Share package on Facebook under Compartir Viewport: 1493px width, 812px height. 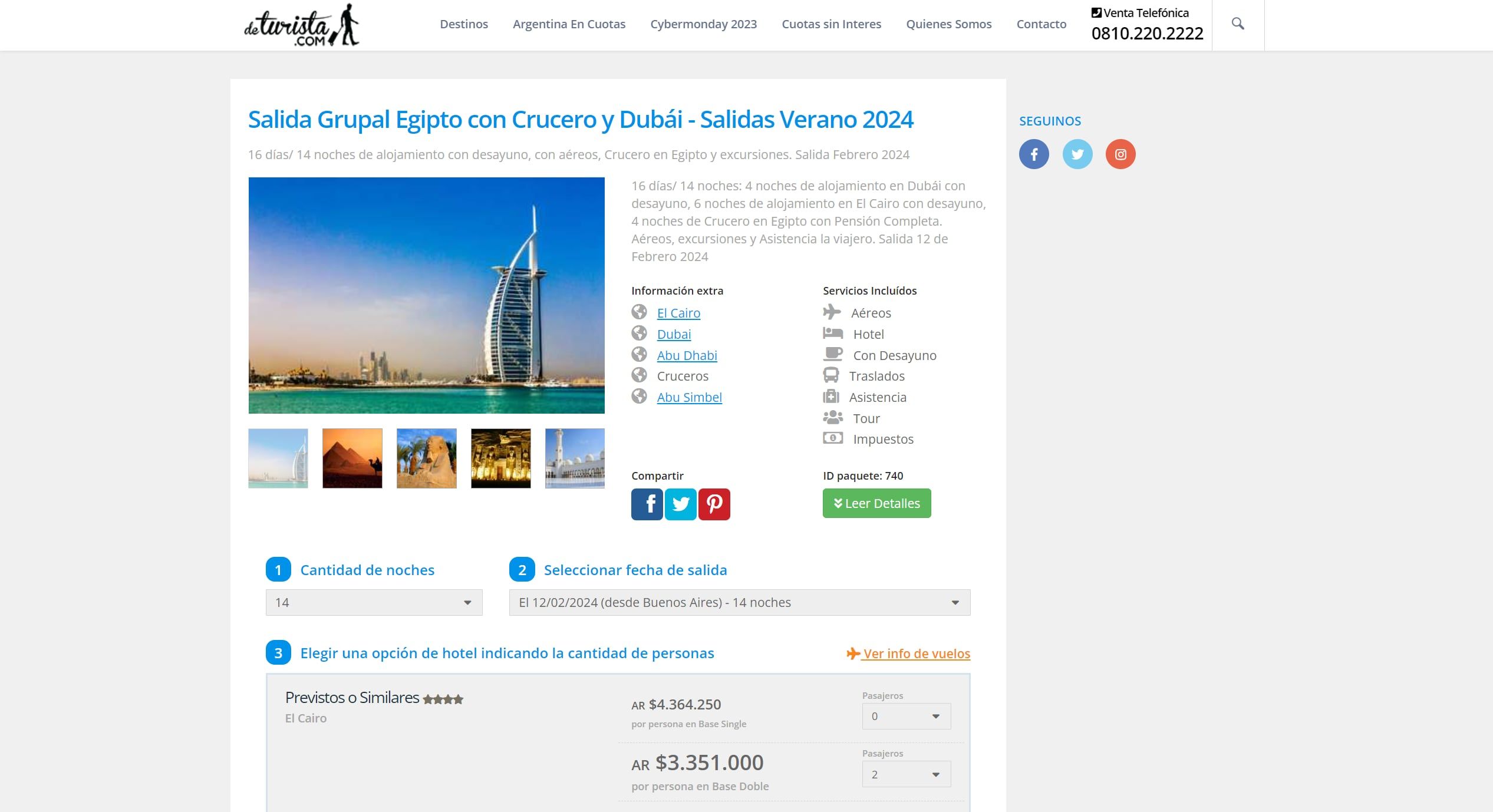click(647, 504)
